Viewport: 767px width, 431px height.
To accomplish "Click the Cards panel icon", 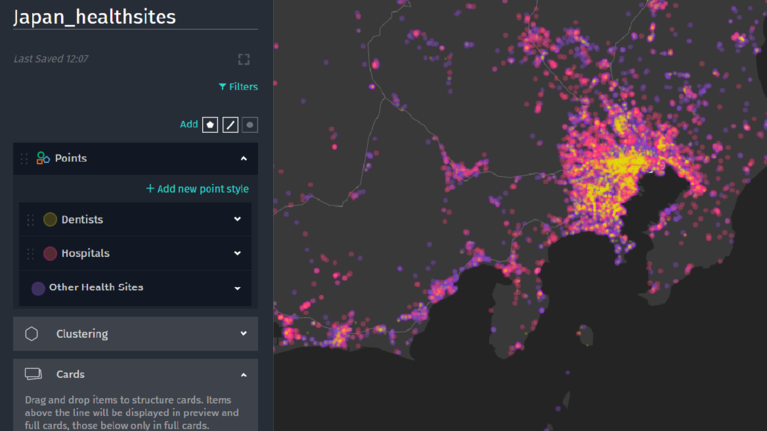I will [33, 374].
